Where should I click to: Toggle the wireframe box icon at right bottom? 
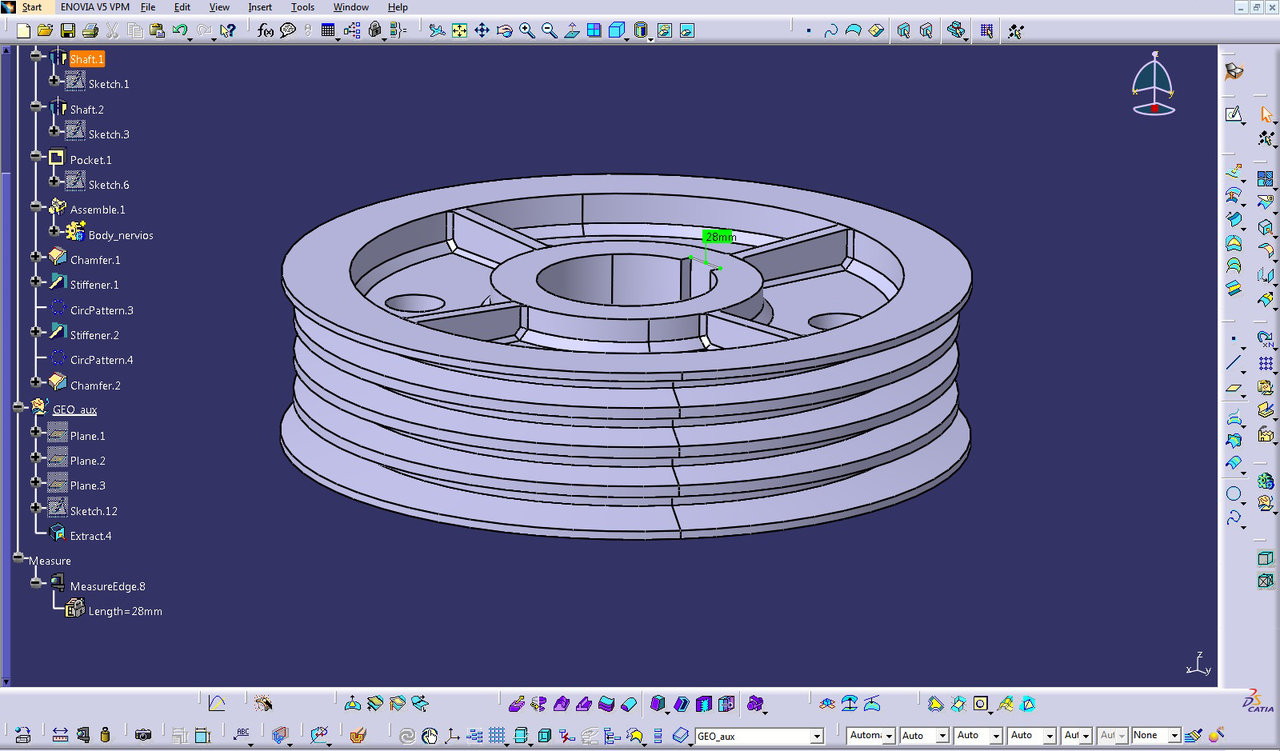pos(1266,580)
